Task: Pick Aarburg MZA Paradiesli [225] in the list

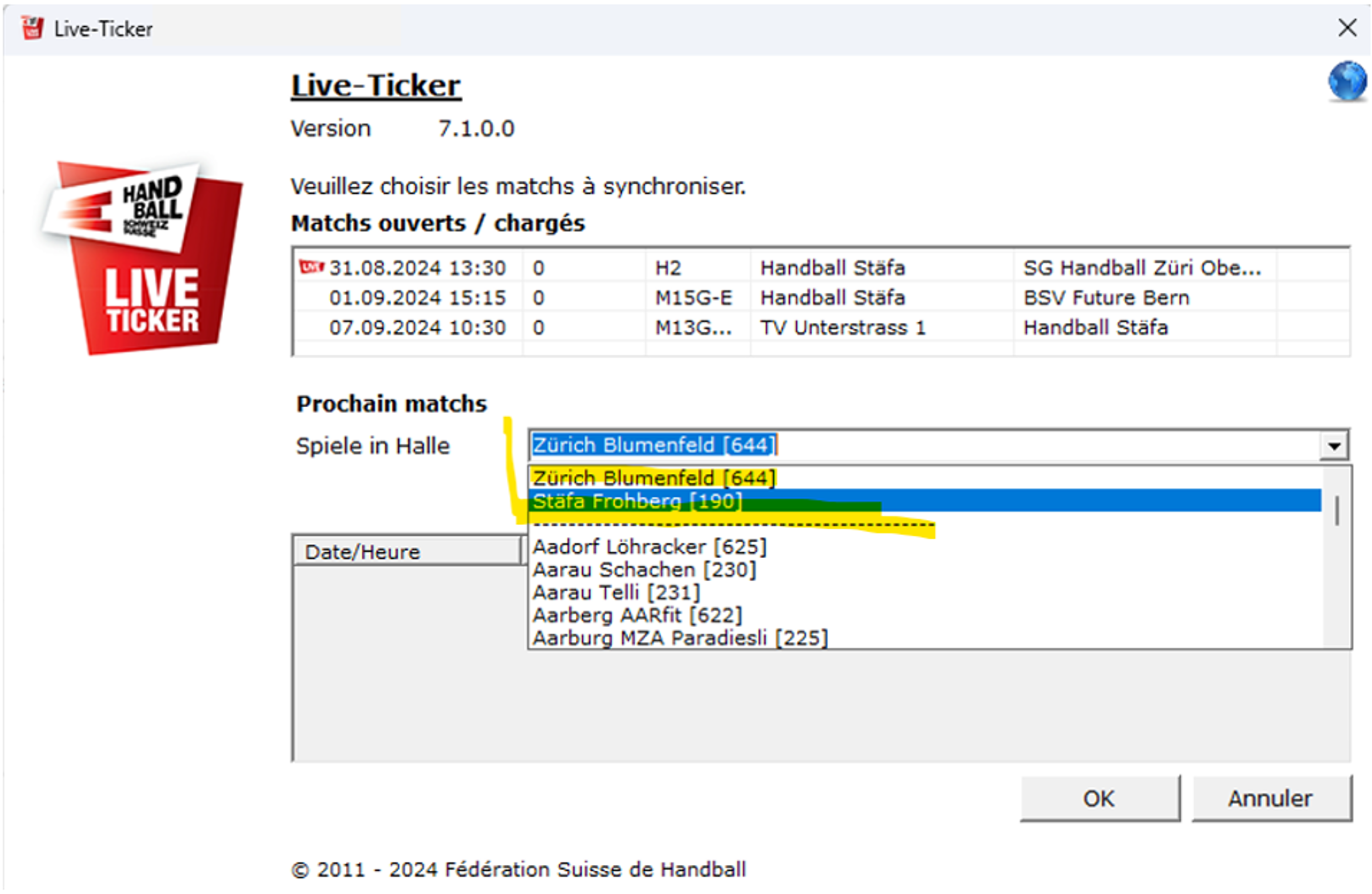Action: (x=680, y=638)
